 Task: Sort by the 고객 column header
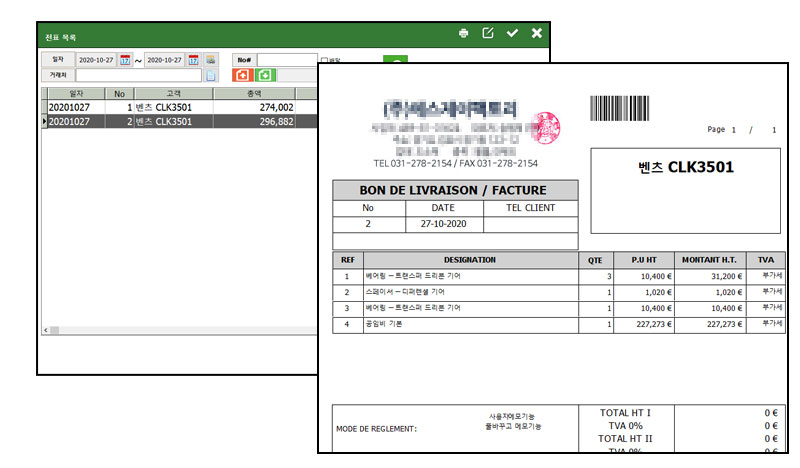tap(173, 93)
